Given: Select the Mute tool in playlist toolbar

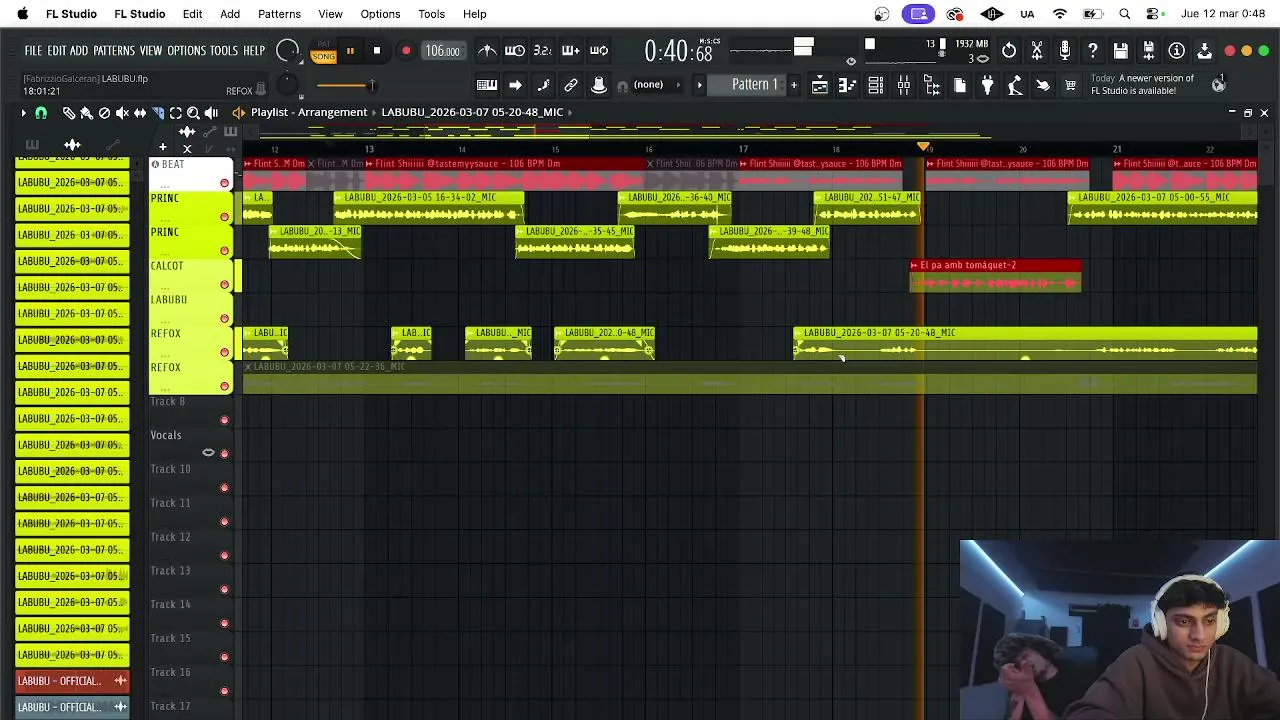Looking at the screenshot, I should [122, 113].
